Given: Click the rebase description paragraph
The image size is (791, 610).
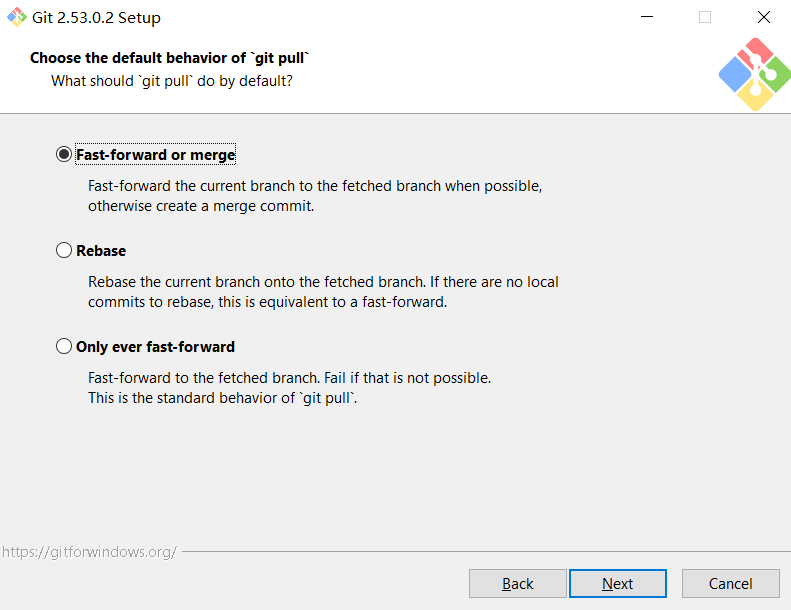Looking at the screenshot, I should pyautogui.click(x=323, y=292).
